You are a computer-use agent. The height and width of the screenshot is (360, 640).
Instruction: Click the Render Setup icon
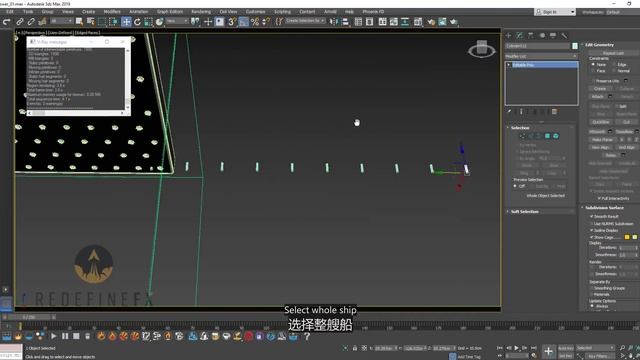point(431,22)
